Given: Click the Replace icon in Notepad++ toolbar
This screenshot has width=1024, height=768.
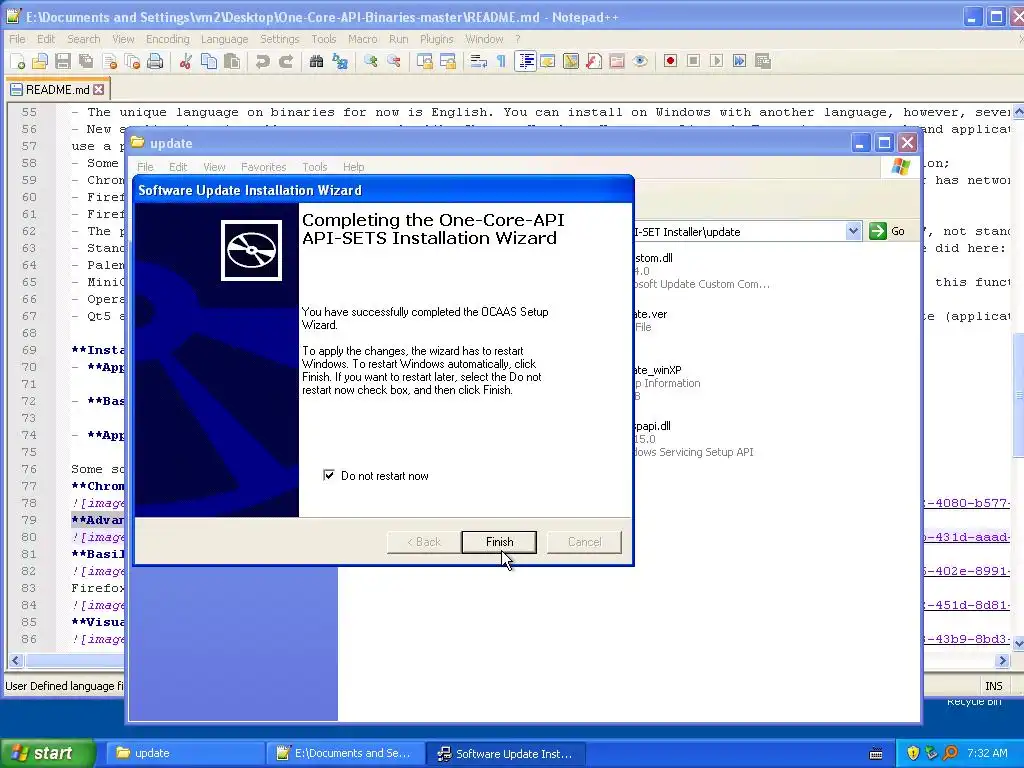Looking at the screenshot, I should click(x=340, y=61).
